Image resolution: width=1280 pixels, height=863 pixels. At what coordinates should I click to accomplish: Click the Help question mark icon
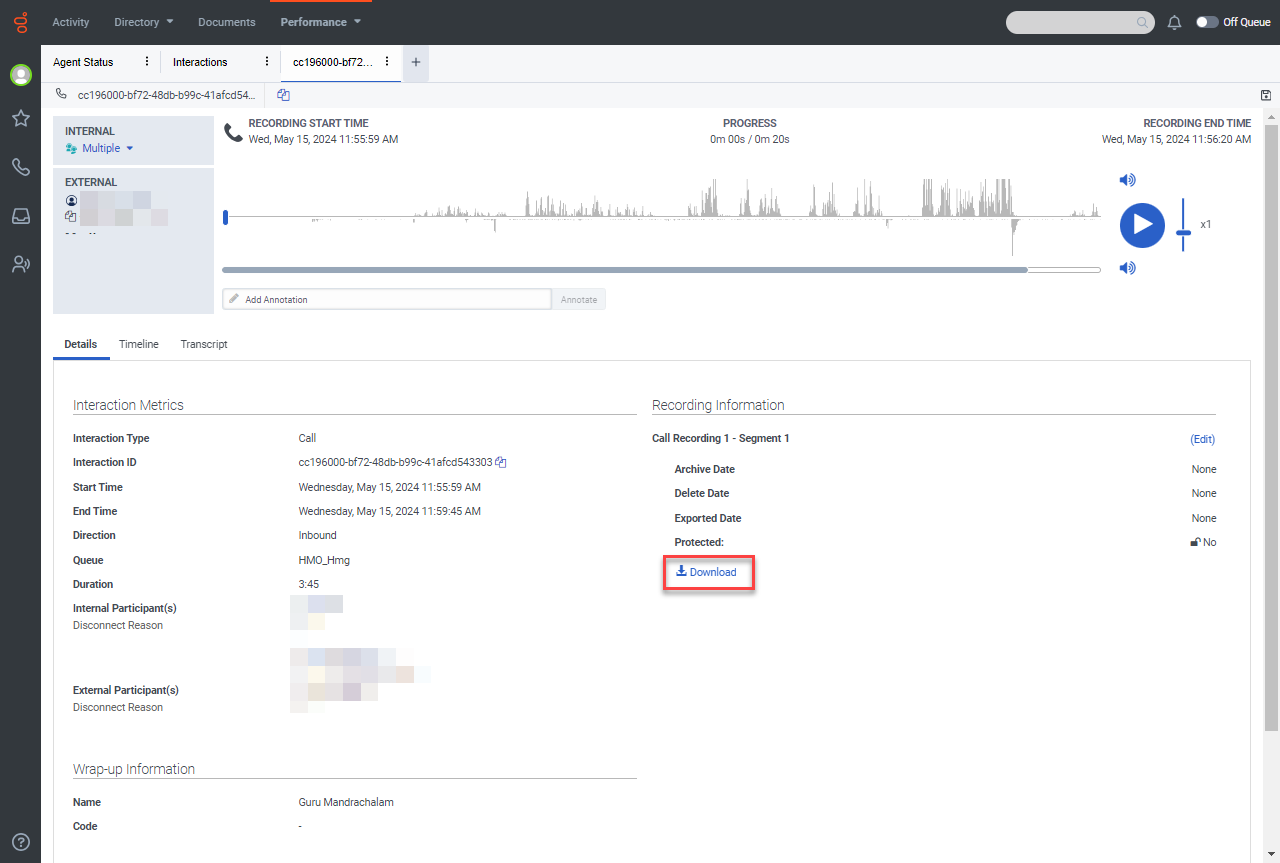20,842
